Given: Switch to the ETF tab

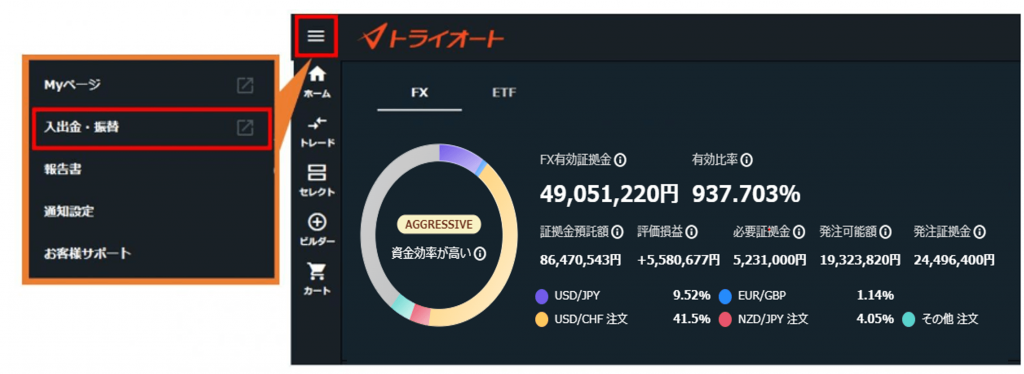Looking at the screenshot, I should click(504, 93).
